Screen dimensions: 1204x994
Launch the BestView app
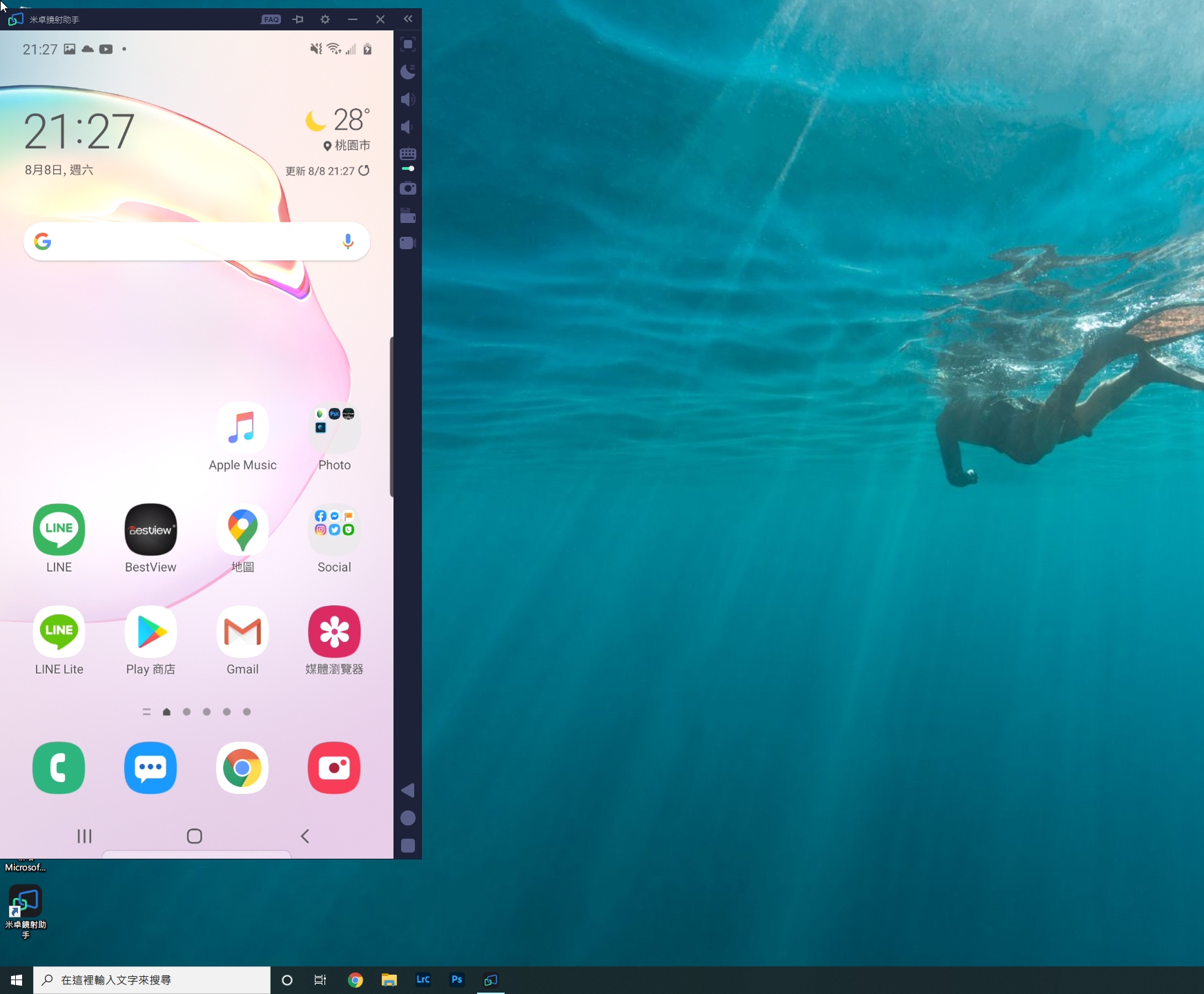click(150, 539)
